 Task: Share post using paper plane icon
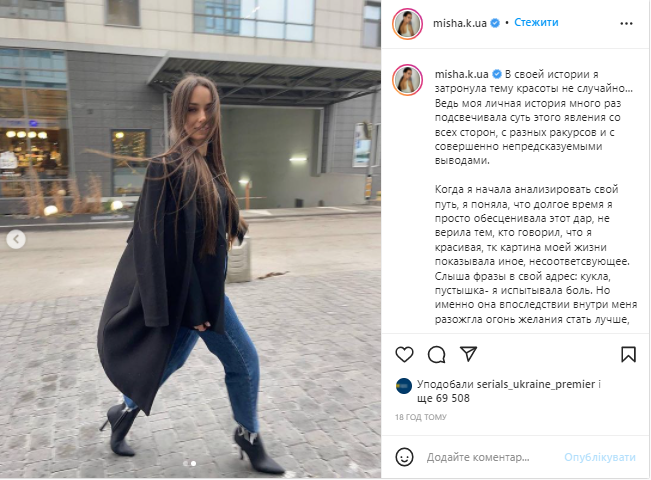click(468, 354)
